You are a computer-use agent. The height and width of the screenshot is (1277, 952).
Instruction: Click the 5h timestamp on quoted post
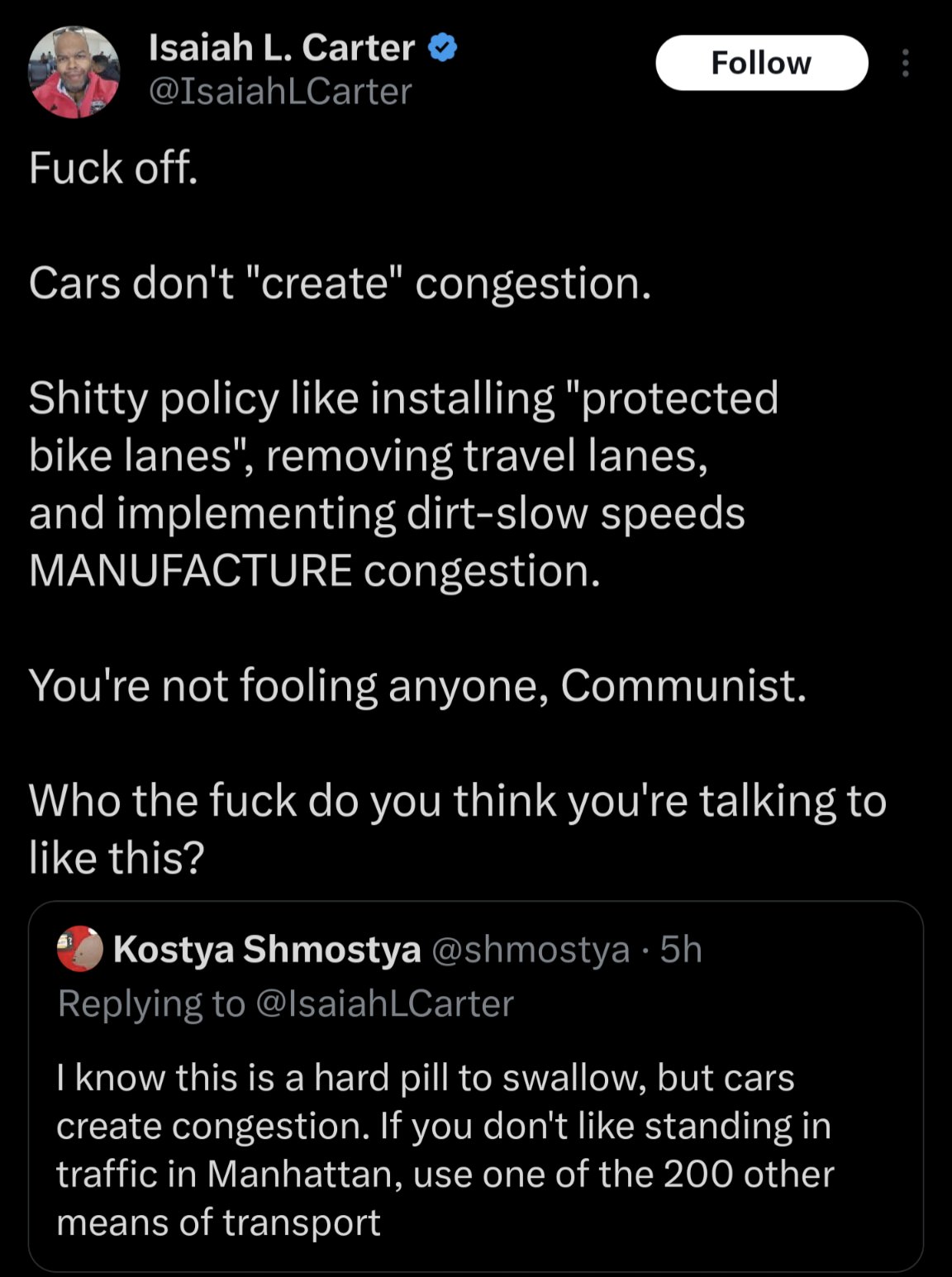[682, 949]
